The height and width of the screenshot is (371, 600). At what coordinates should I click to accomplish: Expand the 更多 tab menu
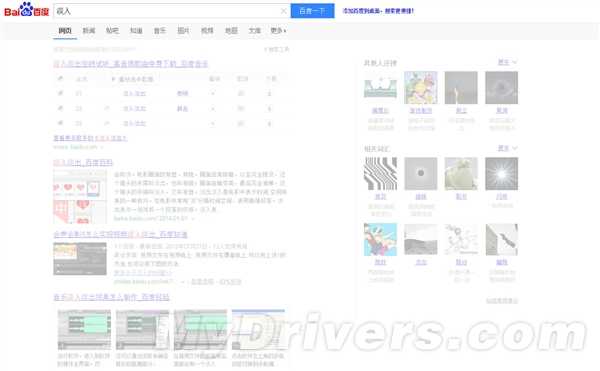[x=278, y=31]
